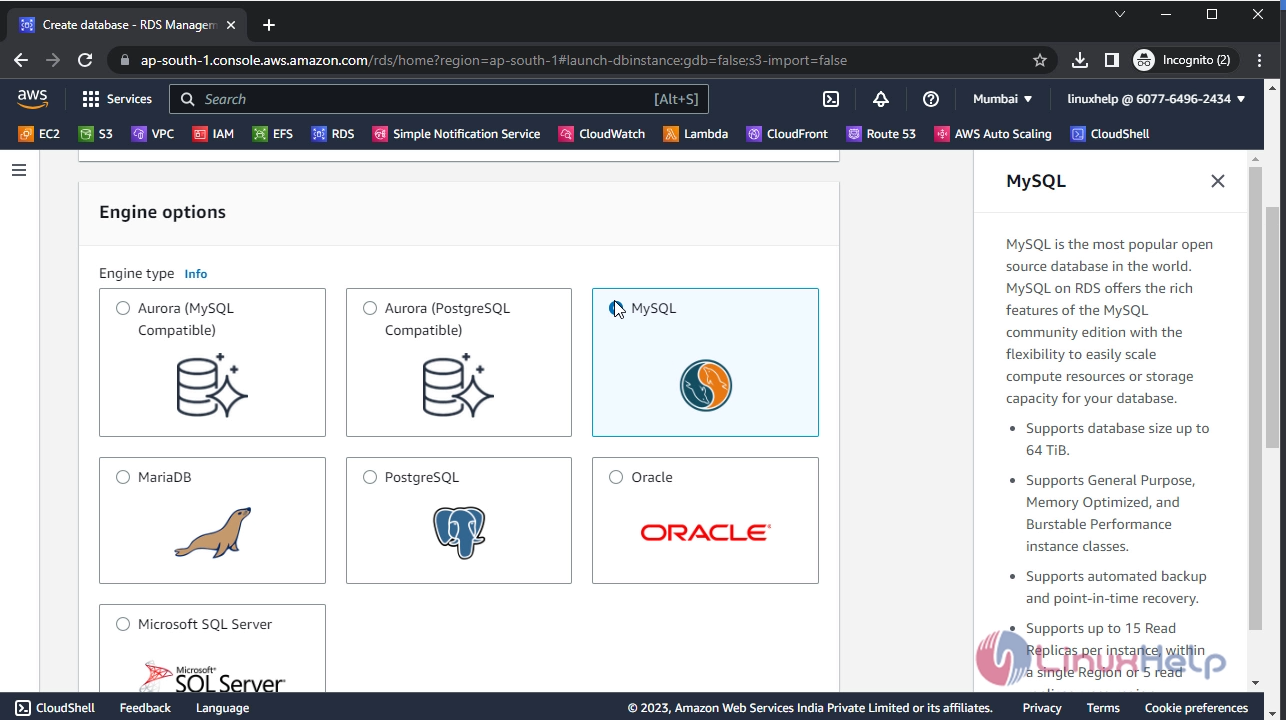Image resolution: width=1286 pixels, height=720 pixels.
Task: Click the Oracle logo
Action: pos(706,533)
